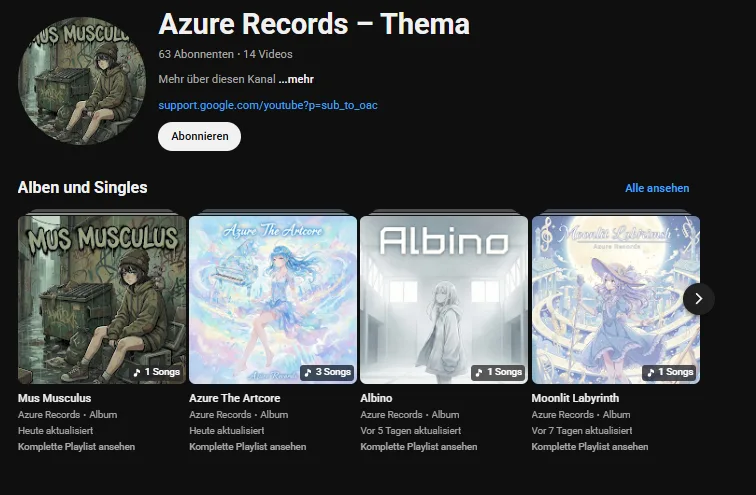This screenshot has width=756, height=495.
Task: Click the Alben und Singles heading
Action: (x=82, y=187)
